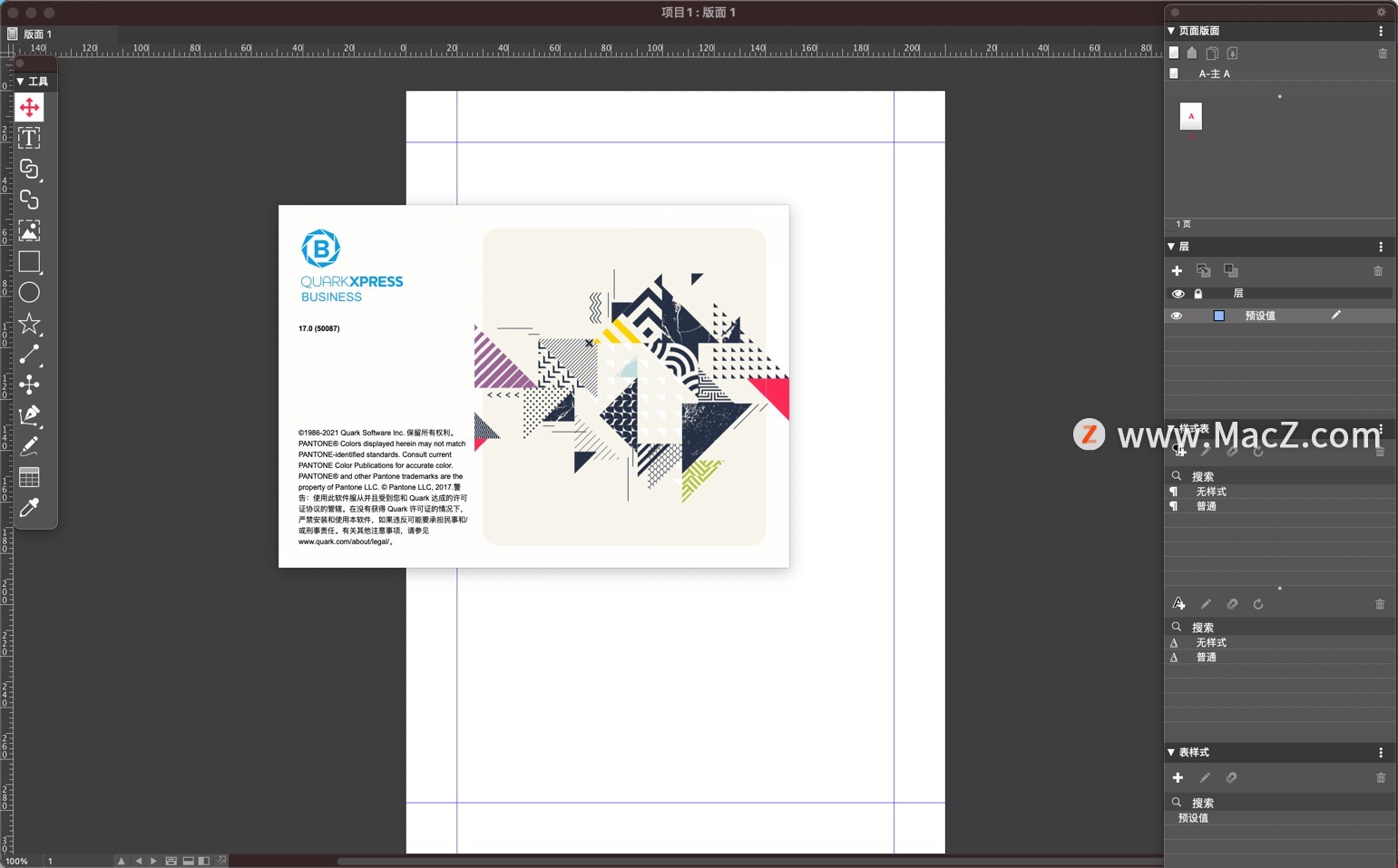Image resolution: width=1398 pixels, height=868 pixels.
Task: Select the Text Content tool
Action: (29, 138)
